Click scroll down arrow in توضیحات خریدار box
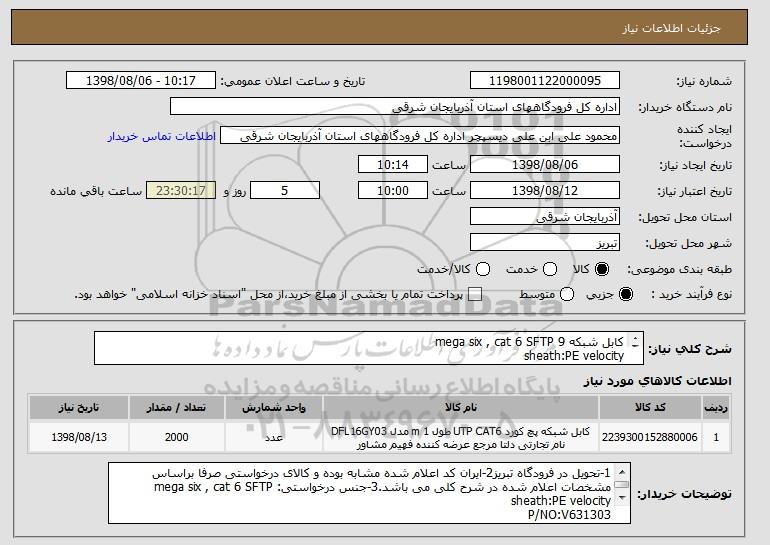Screen dimensions: 770x545 pos(622,498)
